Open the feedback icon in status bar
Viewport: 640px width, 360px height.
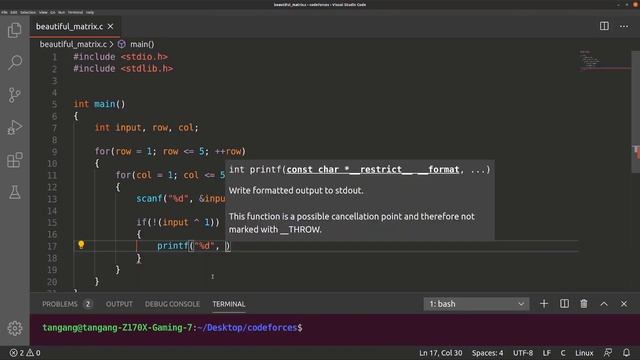point(608,353)
